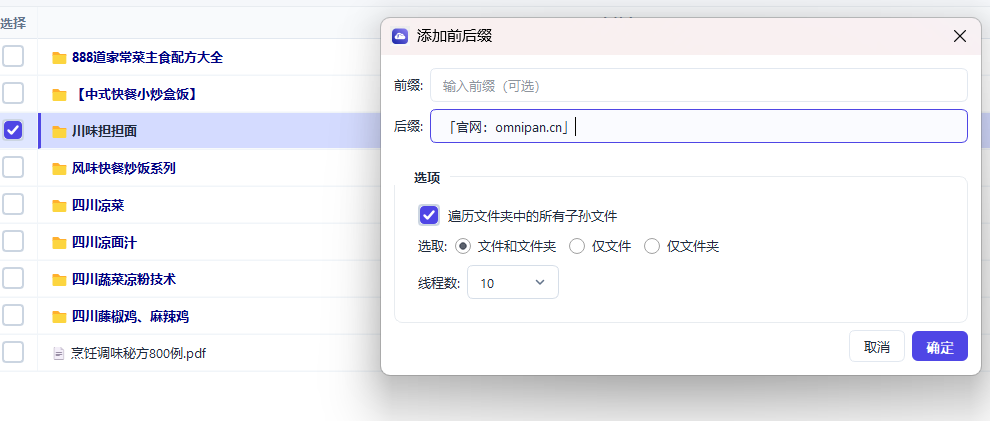Click the folder icon of 888道家常菜主食配方大全
This screenshot has height=421, width=990.
coord(59,58)
